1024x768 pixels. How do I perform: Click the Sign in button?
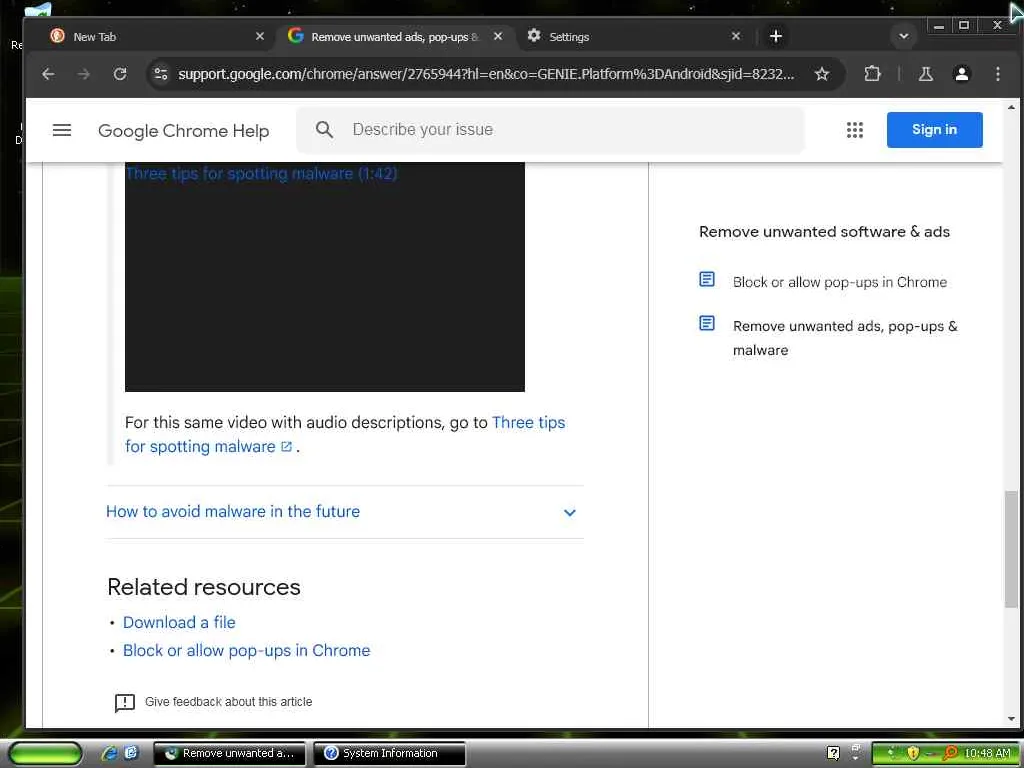(934, 129)
